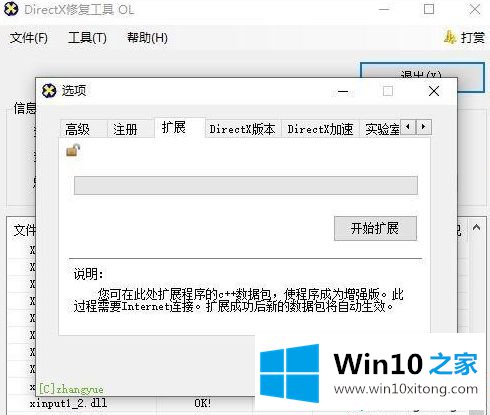Click the DirectX修复工具 title bar icon
The height and width of the screenshot is (415, 490).
(x=11, y=9)
